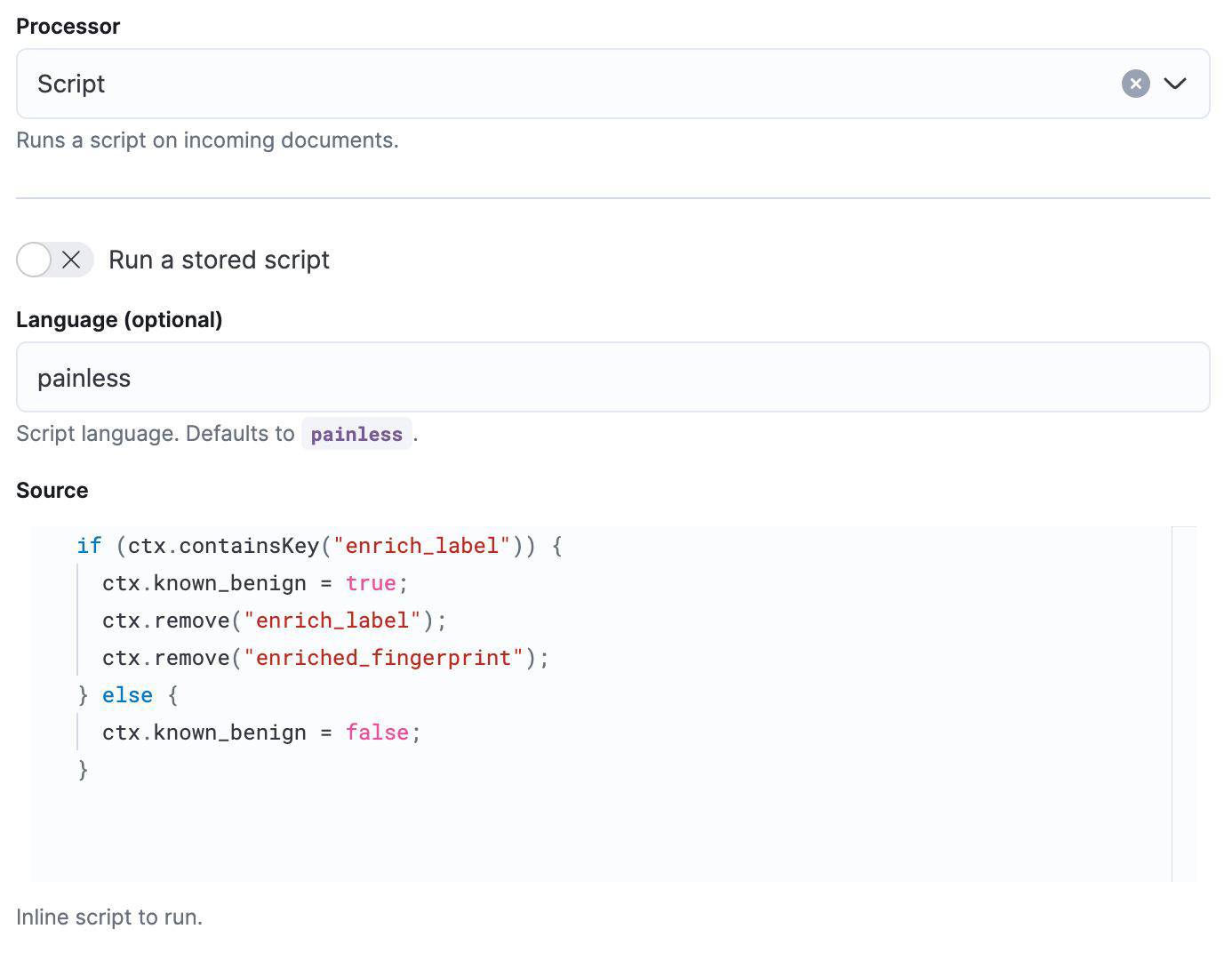Click the "enriched_fingerprint" string in code

pyautogui.click(x=383, y=658)
